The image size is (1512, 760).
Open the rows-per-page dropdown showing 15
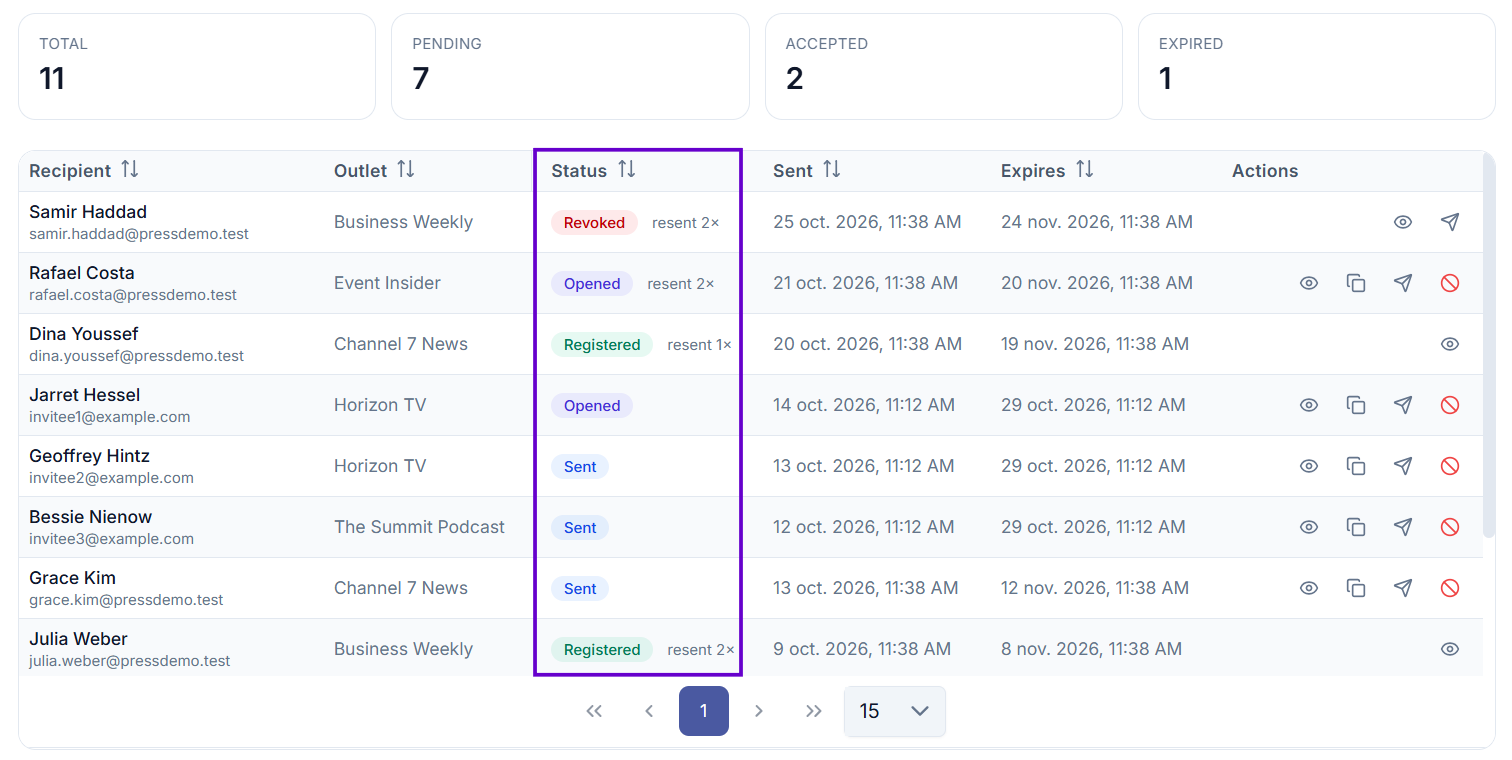coord(894,711)
